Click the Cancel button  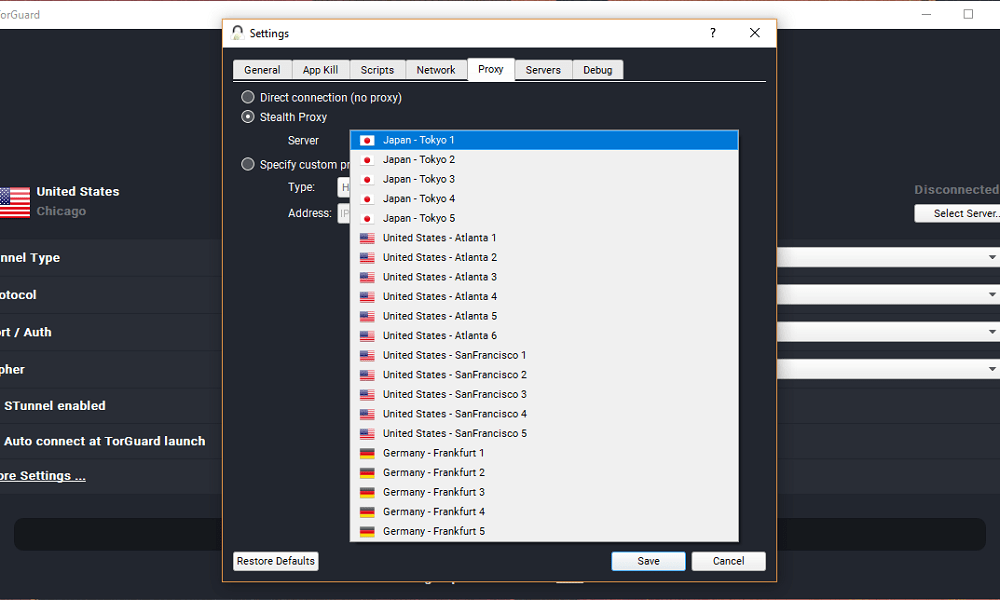pos(728,561)
